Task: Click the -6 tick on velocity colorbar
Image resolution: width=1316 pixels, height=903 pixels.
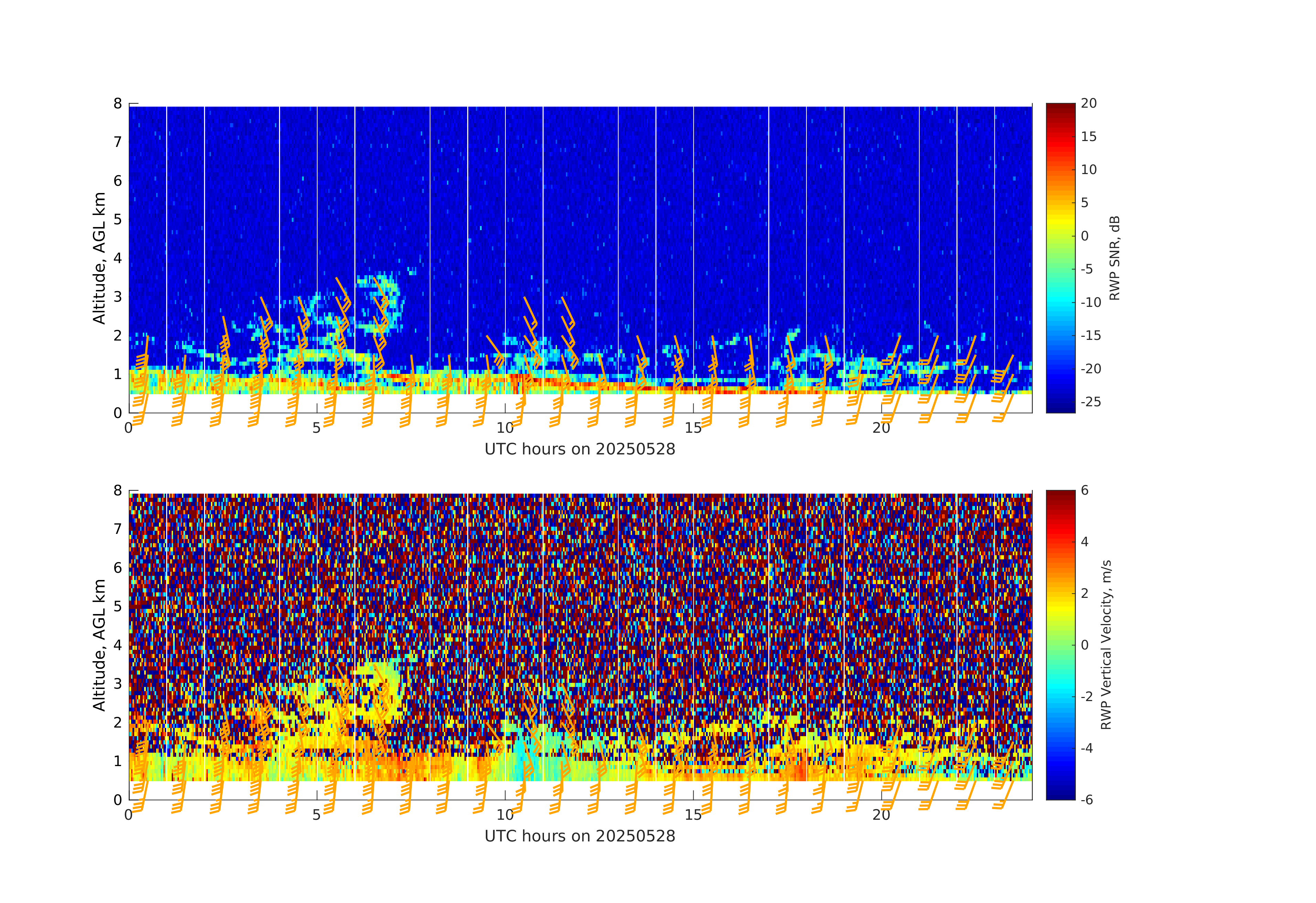Action: pyautogui.click(x=1087, y=799)
